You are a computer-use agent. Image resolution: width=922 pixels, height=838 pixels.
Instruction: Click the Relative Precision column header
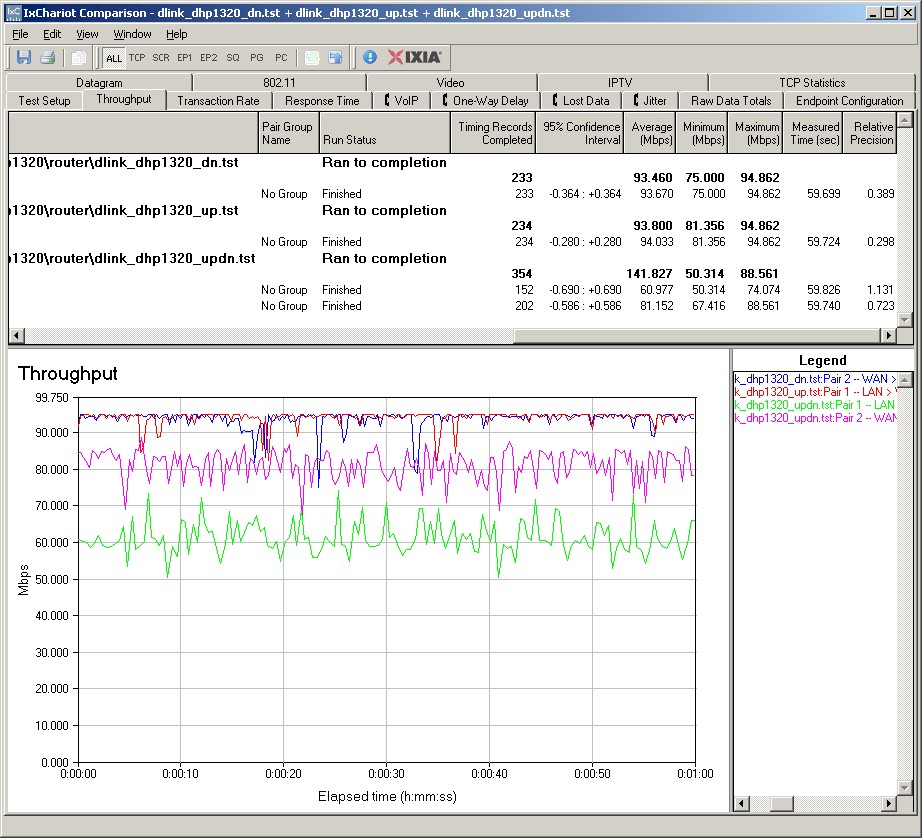pyautogui.click(x=870, y=133)
